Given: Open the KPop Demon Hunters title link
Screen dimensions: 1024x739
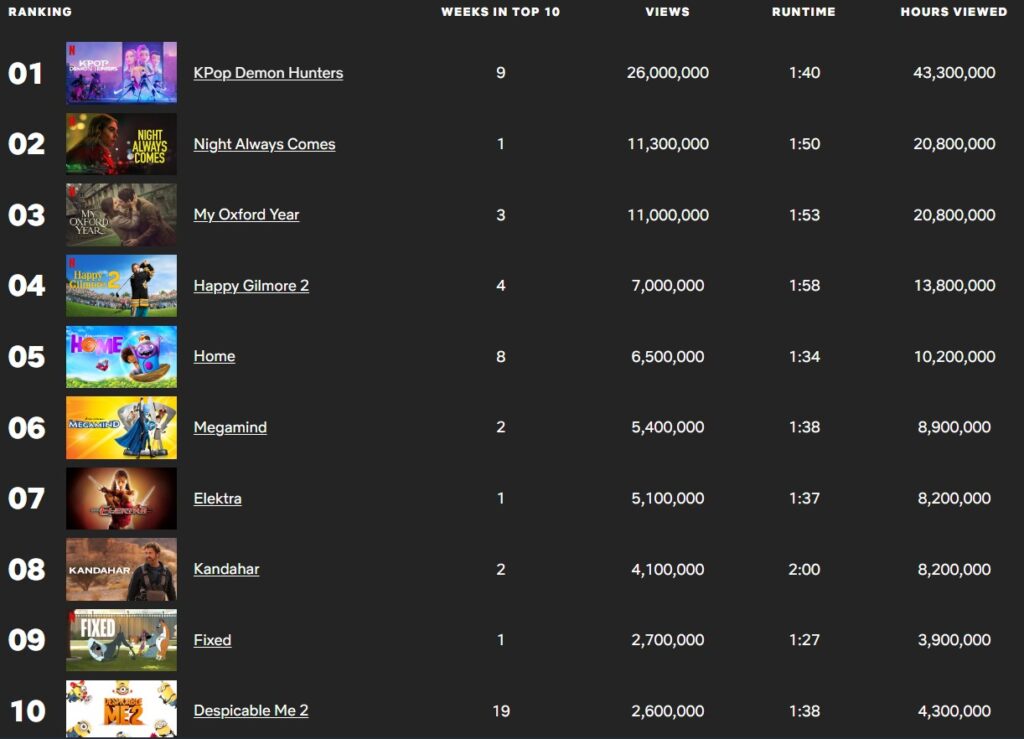Looking at the screenshot, I should 268,73.
